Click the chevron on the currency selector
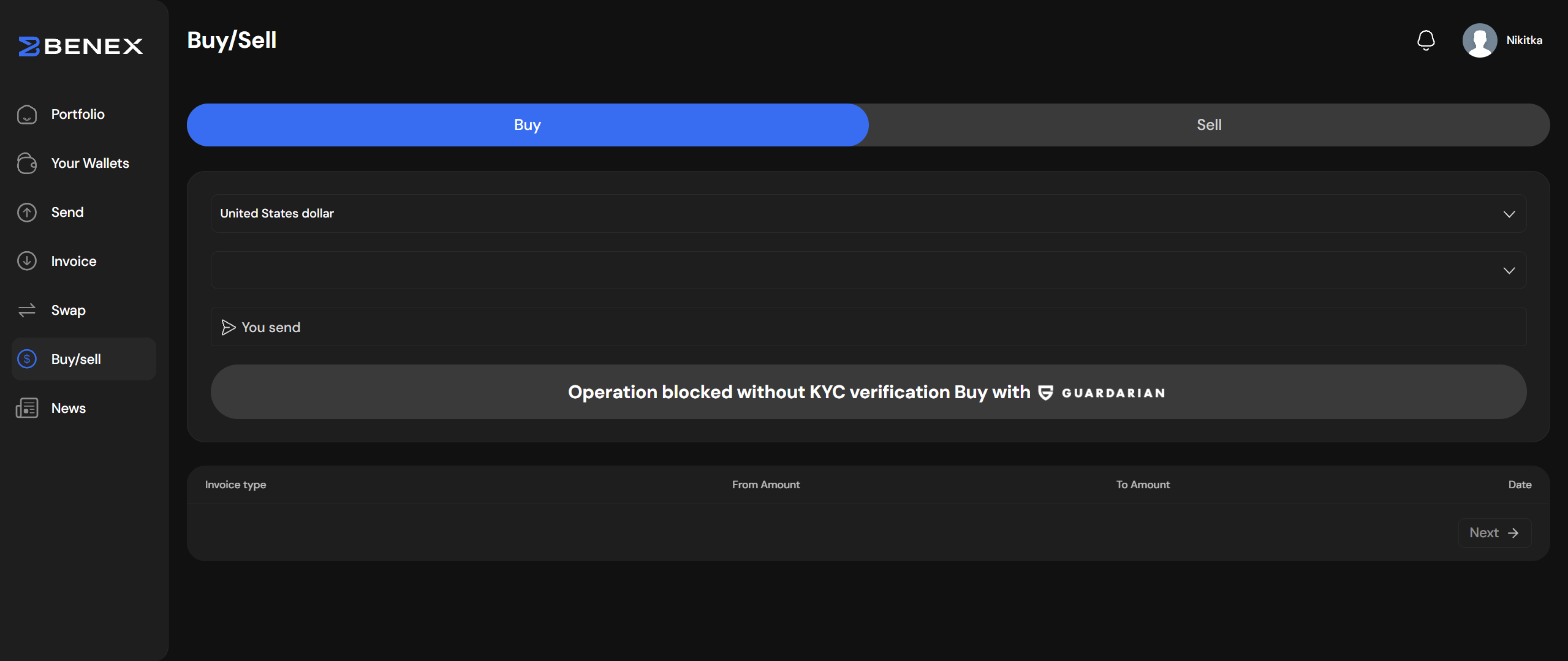The image size is (1568, 661). coord(1509,214)
